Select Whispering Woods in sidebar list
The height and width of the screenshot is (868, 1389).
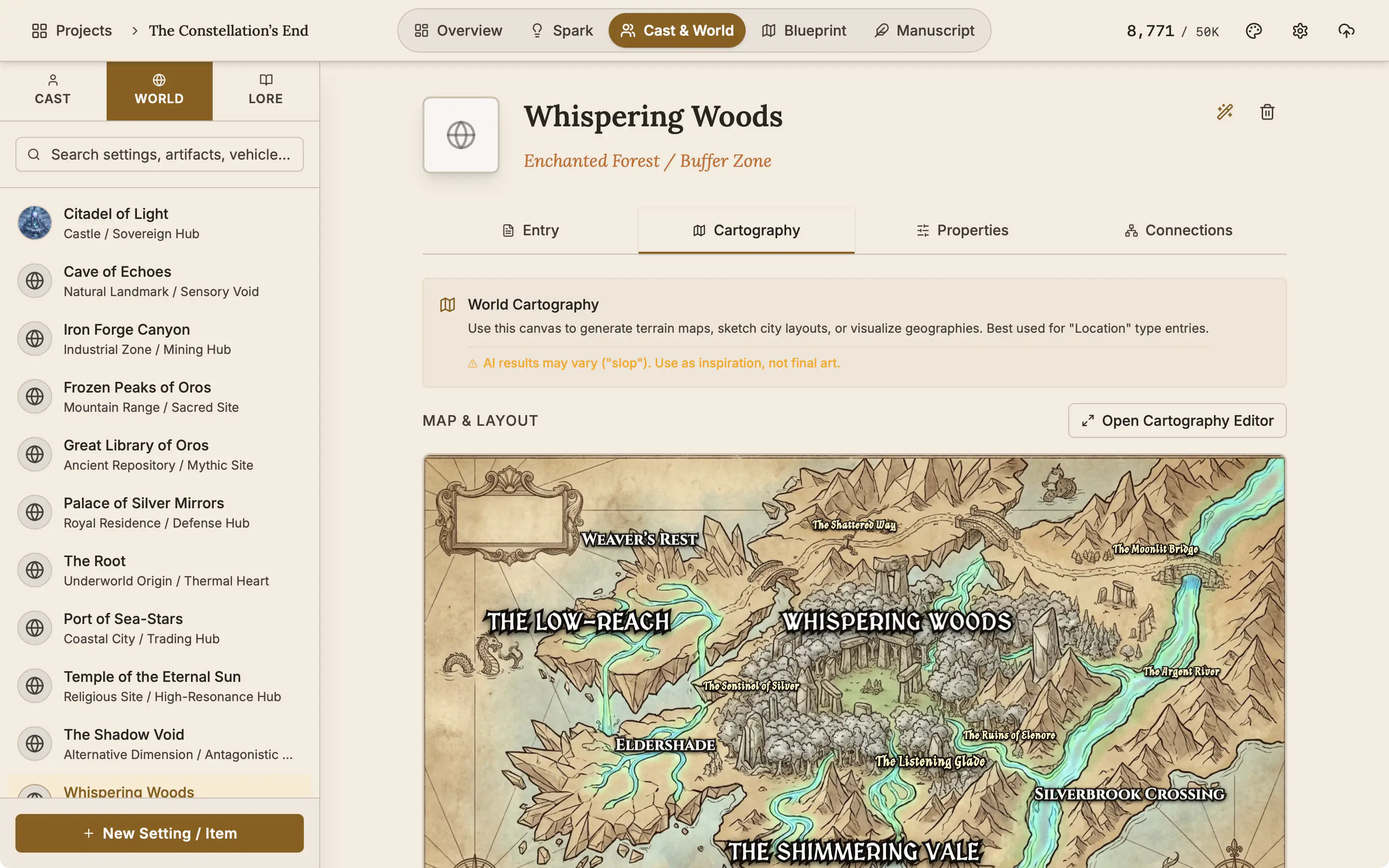160,787
